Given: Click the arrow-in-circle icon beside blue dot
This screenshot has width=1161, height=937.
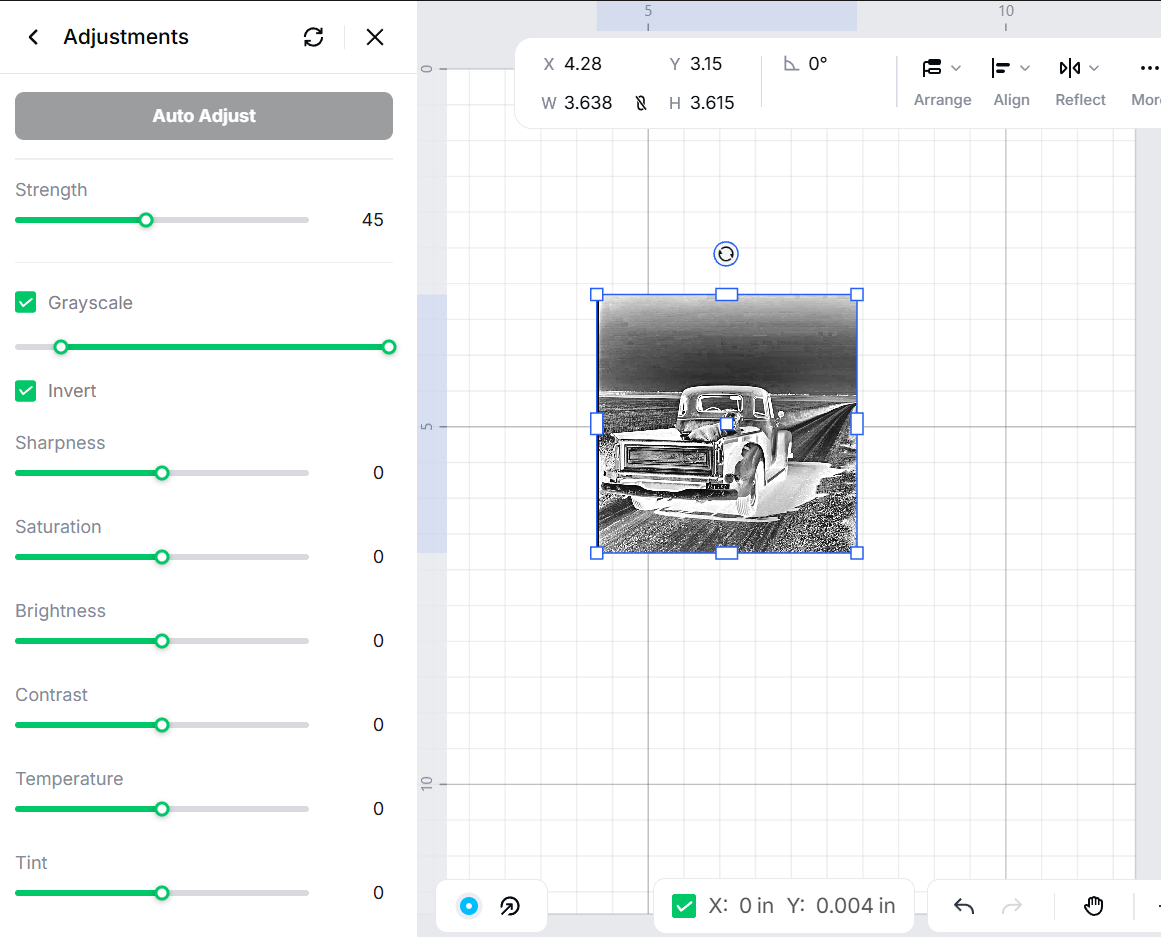Looking at the screenshot, I should coord(510,906).
